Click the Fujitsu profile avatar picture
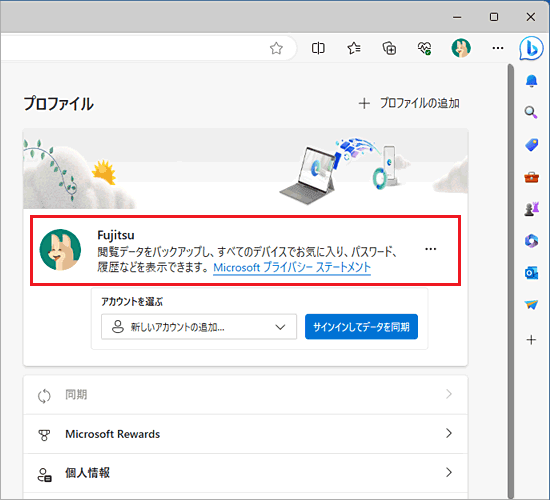The image size is (550, 500). click(60, 250)
